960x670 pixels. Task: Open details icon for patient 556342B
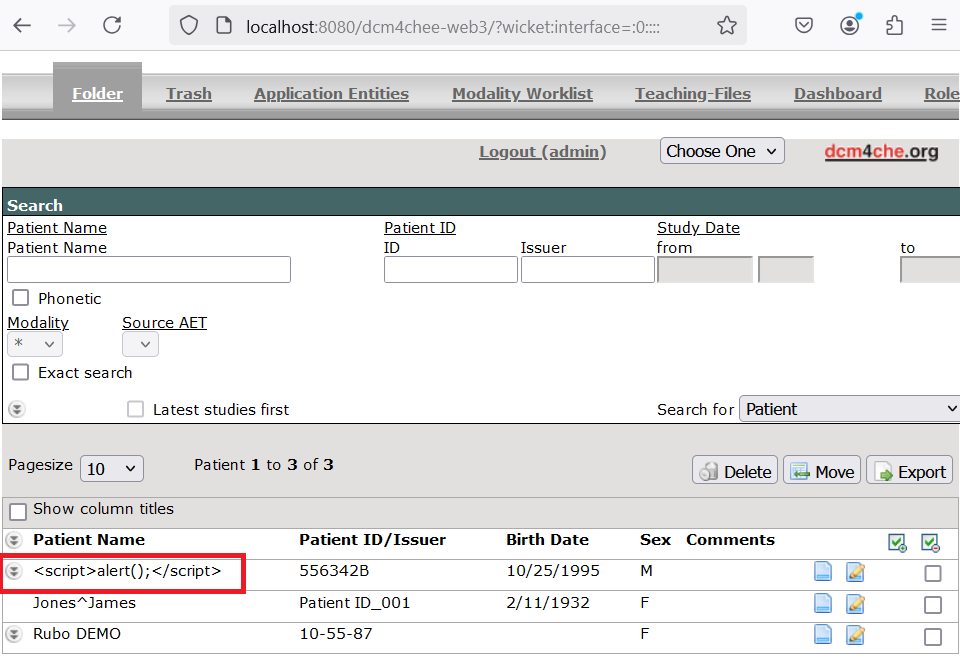click(823, 571)
